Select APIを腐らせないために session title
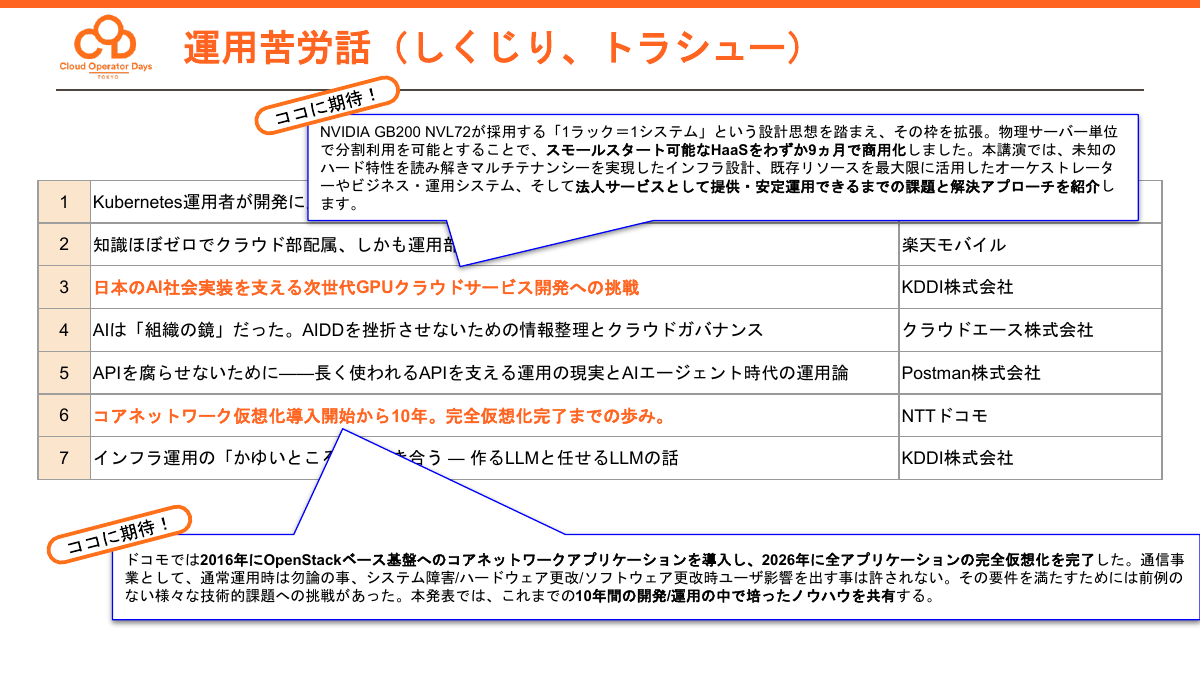The image size is (1200, 675). click(471, 373)
